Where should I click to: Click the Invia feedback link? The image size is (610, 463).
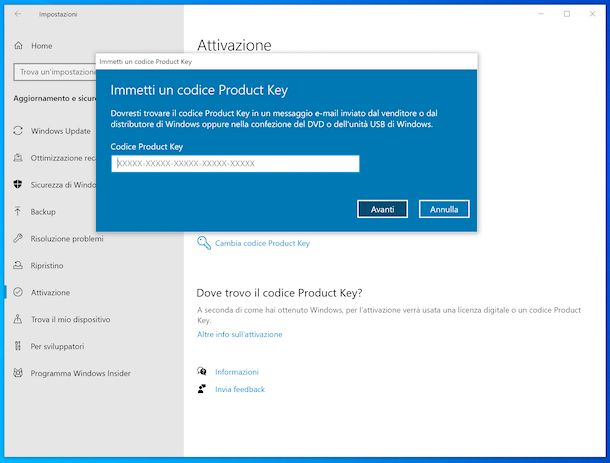click(x=240, y=389)
